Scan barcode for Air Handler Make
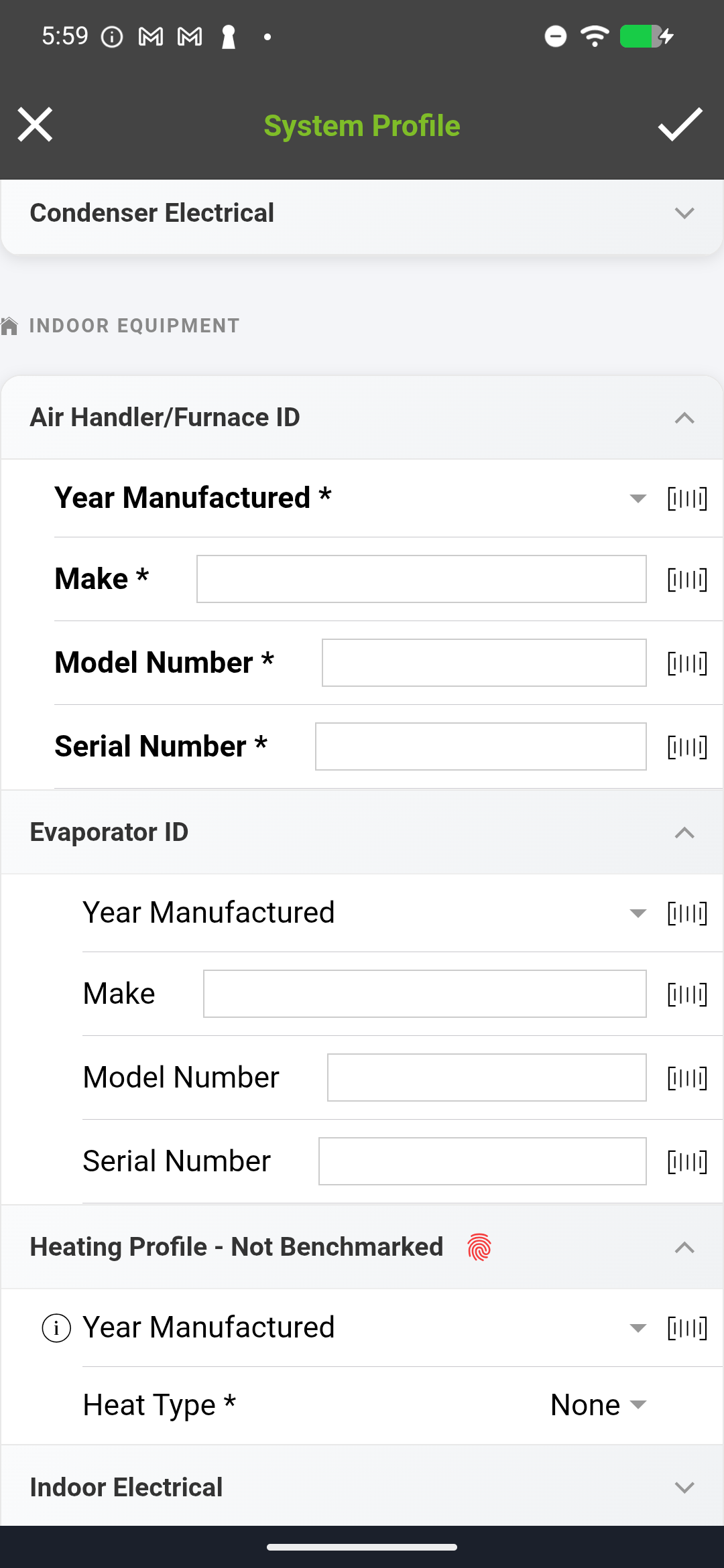Viewport: 724px width, 1568px height. coord(687,580)
